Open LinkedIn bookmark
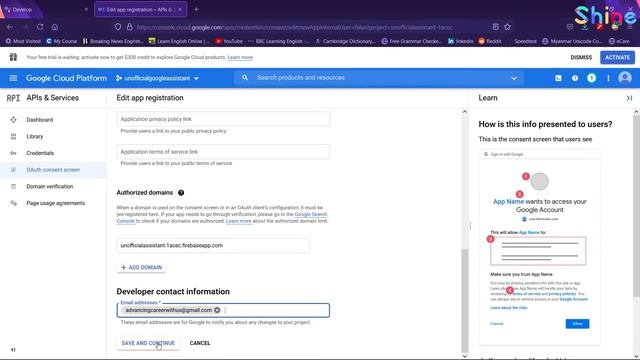Screen dimensions: 640x360 [x=461, y=41]
